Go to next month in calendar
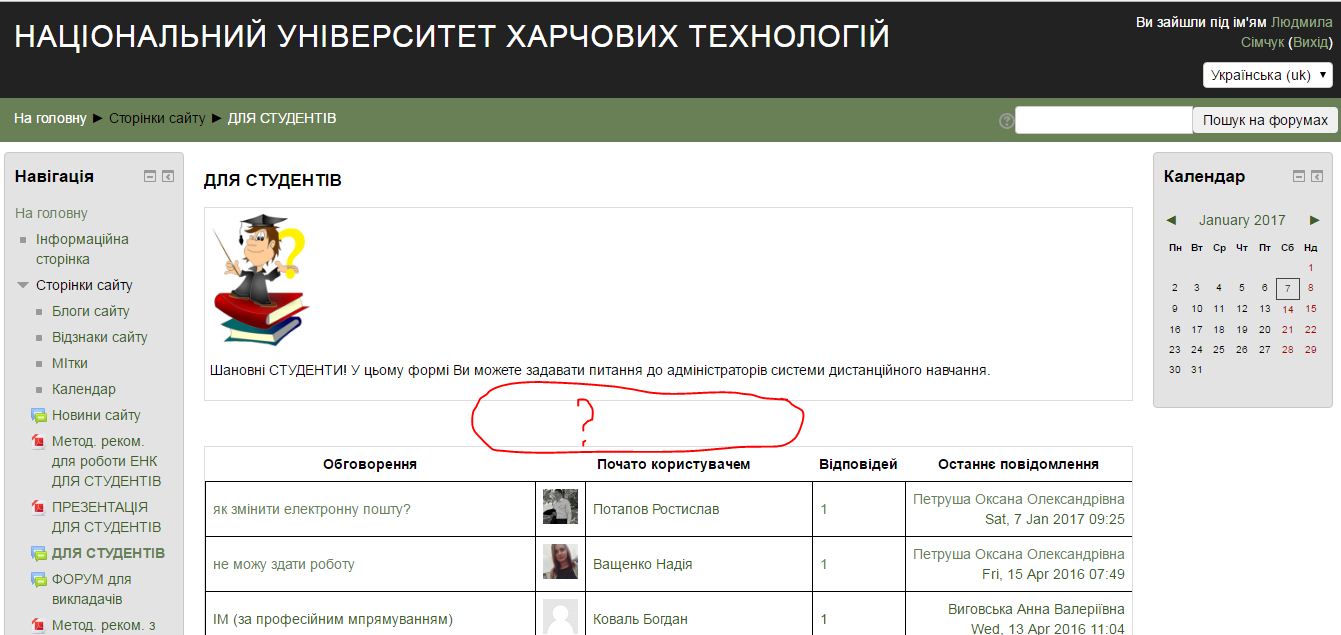1341x635 pixels. tap(1314, 220)
